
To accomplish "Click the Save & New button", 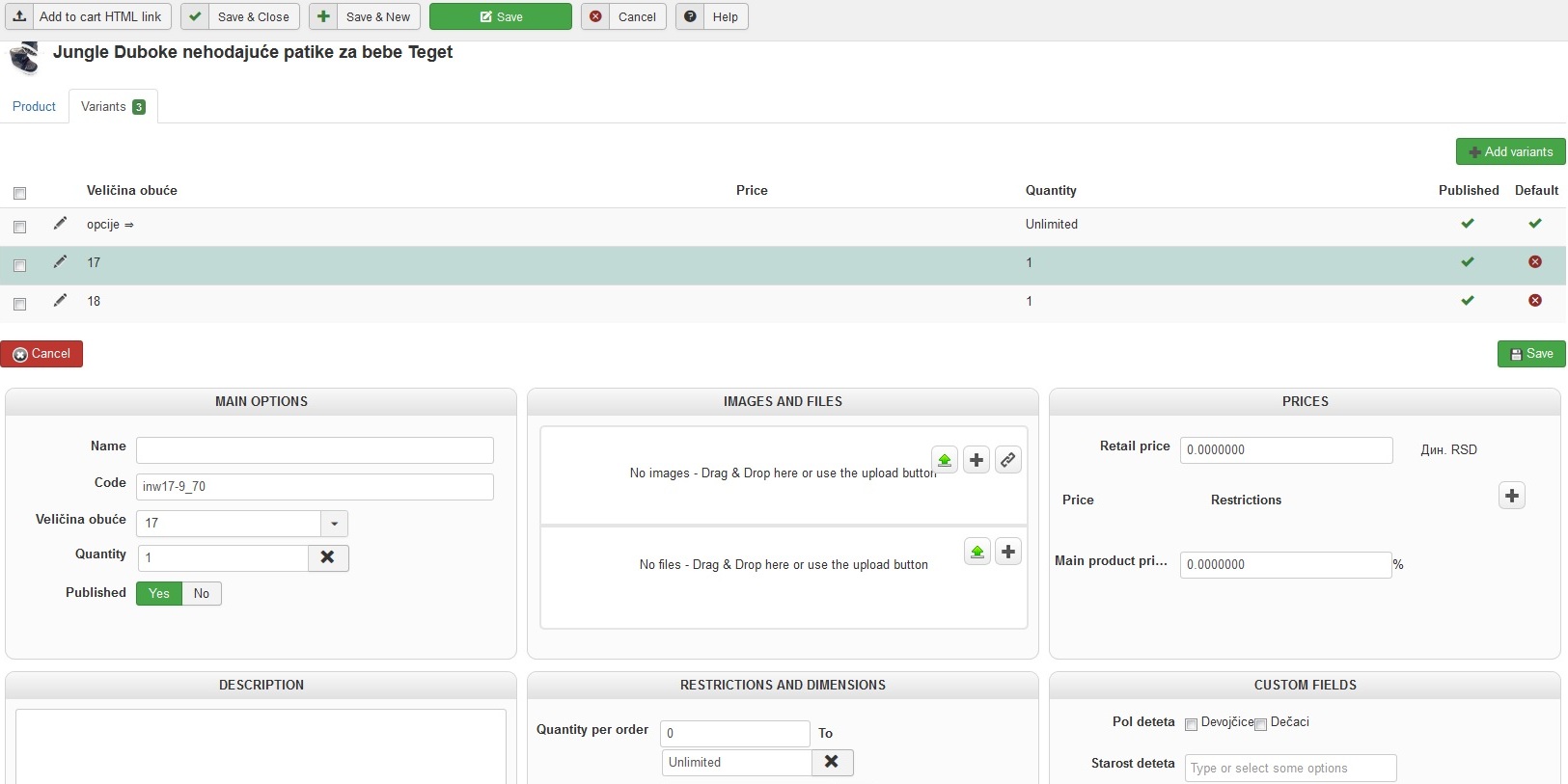I will [x=365, y=16].
